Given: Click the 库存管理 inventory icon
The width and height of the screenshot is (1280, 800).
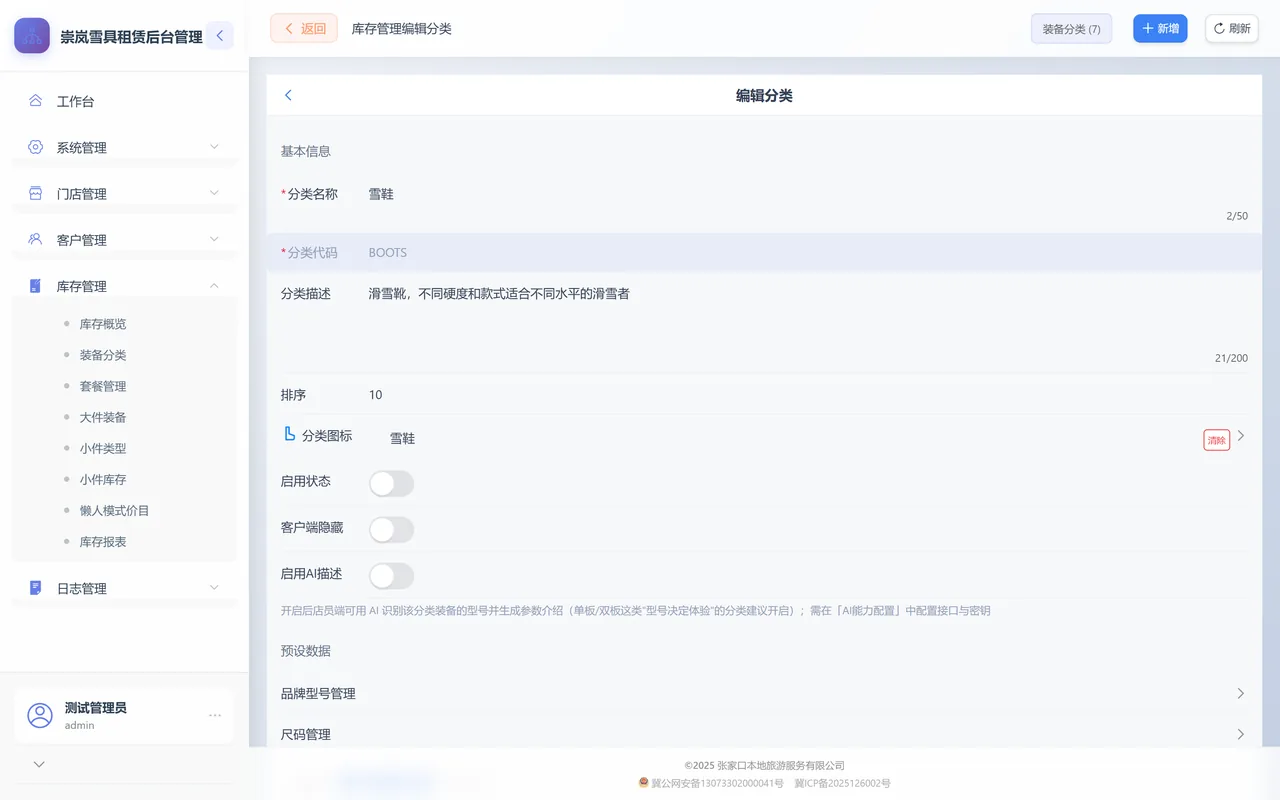Looking at the screenshot, I should click(x=35, y=286).
